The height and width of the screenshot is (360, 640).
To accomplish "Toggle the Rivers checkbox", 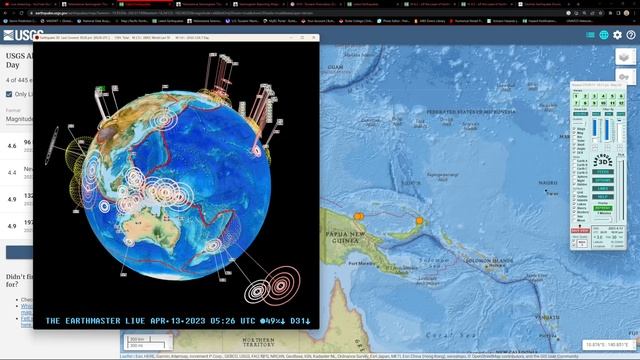I will click(x=575, y=208).
